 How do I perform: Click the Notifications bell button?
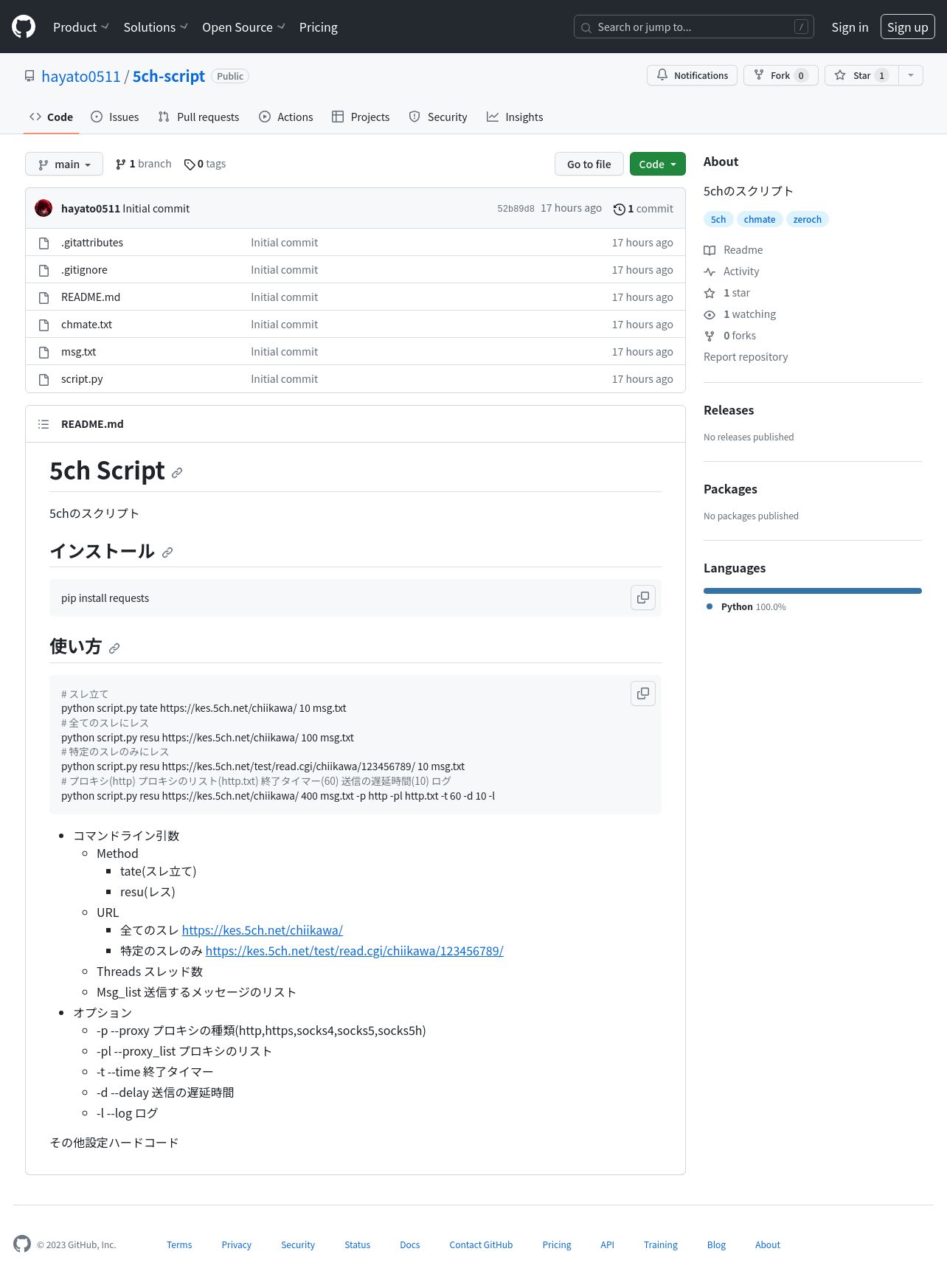tap(692, 75)
